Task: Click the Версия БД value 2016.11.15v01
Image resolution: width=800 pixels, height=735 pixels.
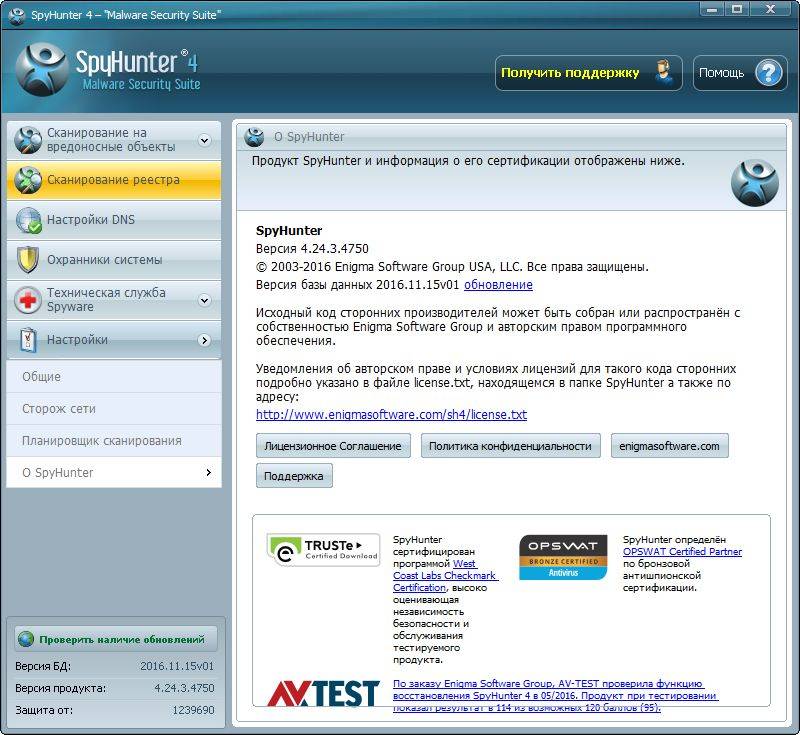Action: coord(177,666)
